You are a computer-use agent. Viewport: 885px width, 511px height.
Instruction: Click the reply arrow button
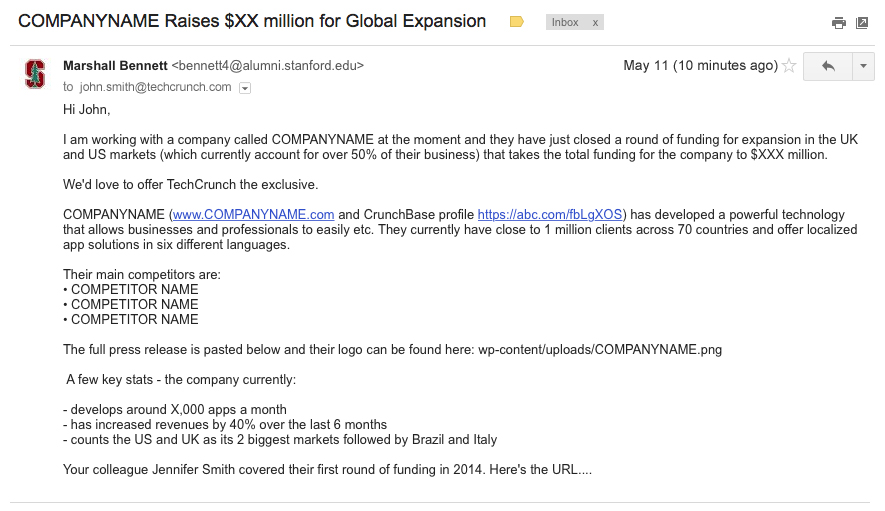point(828,66)
